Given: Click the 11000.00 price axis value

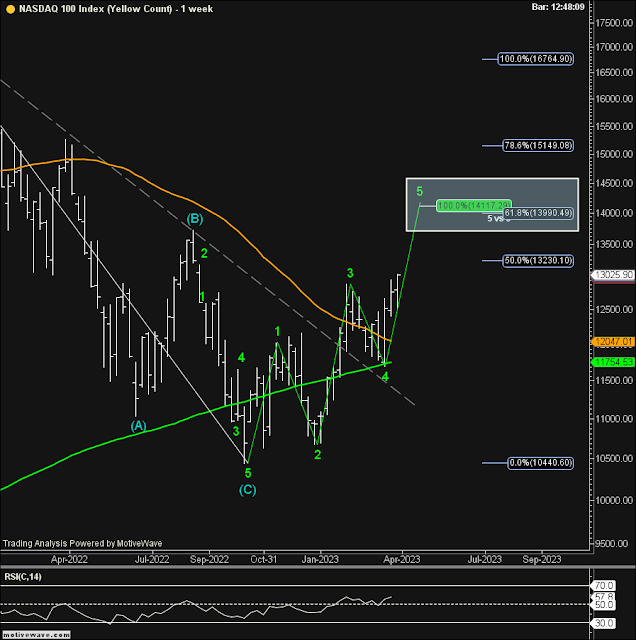Looking at the screenshot, I should pyautogui.click(x=614, y=419).
